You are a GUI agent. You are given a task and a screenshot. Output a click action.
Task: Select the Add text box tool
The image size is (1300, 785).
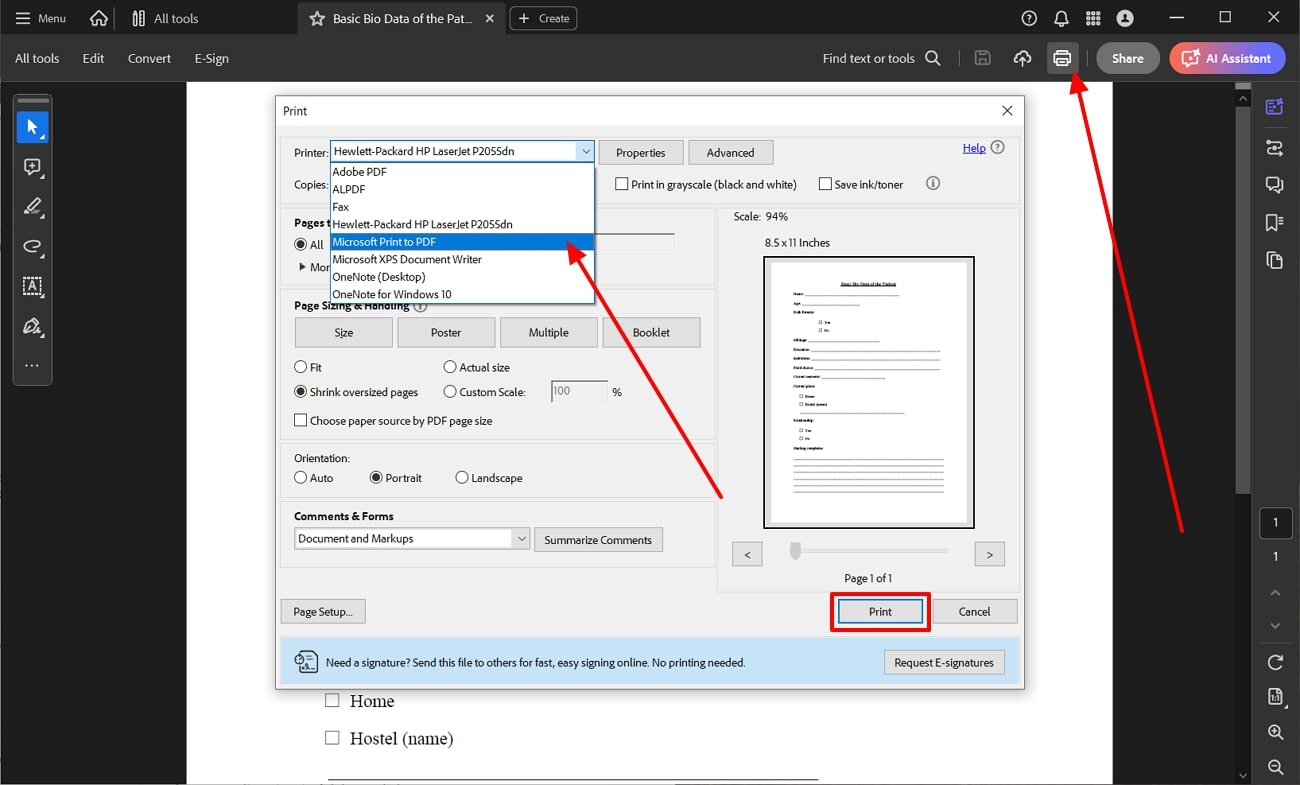click(x=32, y=286)
